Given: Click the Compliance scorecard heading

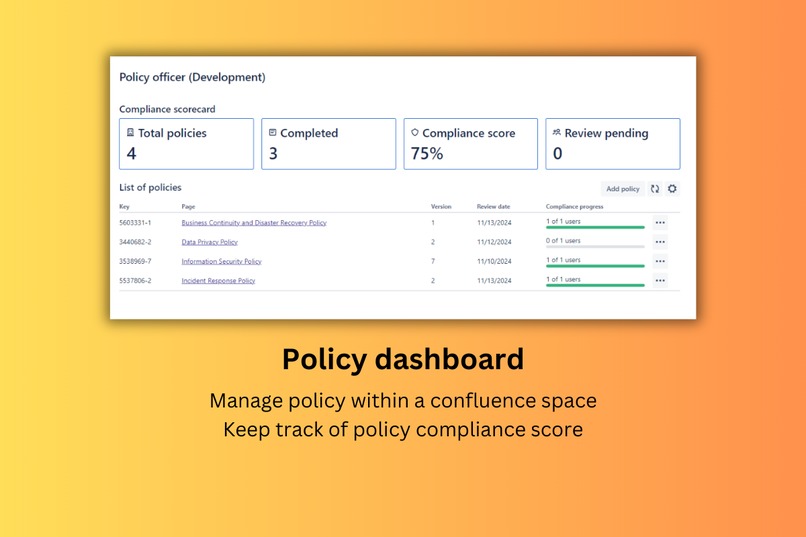Looking at the screenshot, I should pos(167,109).
